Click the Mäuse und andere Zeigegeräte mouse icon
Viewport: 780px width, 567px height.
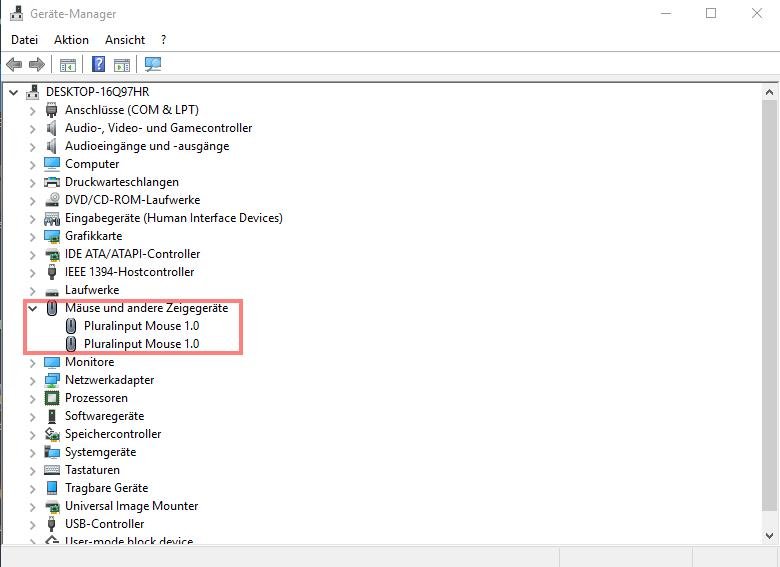coord(52,308)
